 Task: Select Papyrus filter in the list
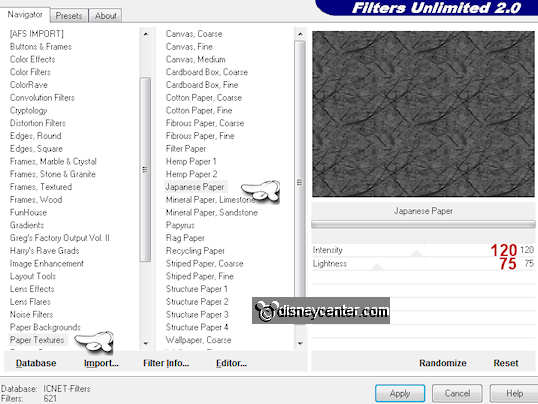pyautogui.click(x=180, y=225)
